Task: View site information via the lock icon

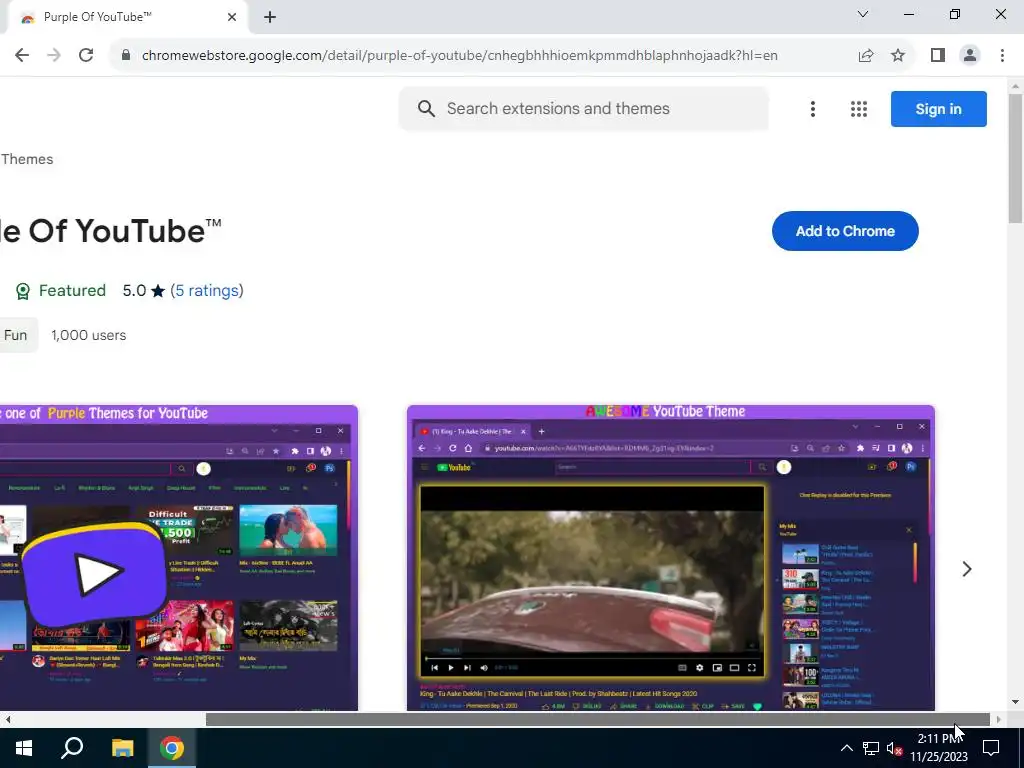Action: [x=126, y=56]
